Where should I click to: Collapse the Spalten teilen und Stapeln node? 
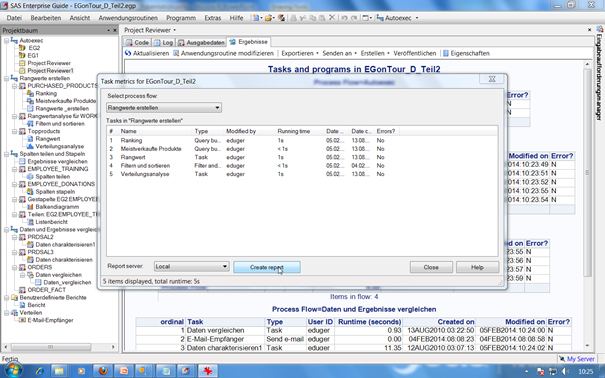pyautogui.click(x=7, y=154)
